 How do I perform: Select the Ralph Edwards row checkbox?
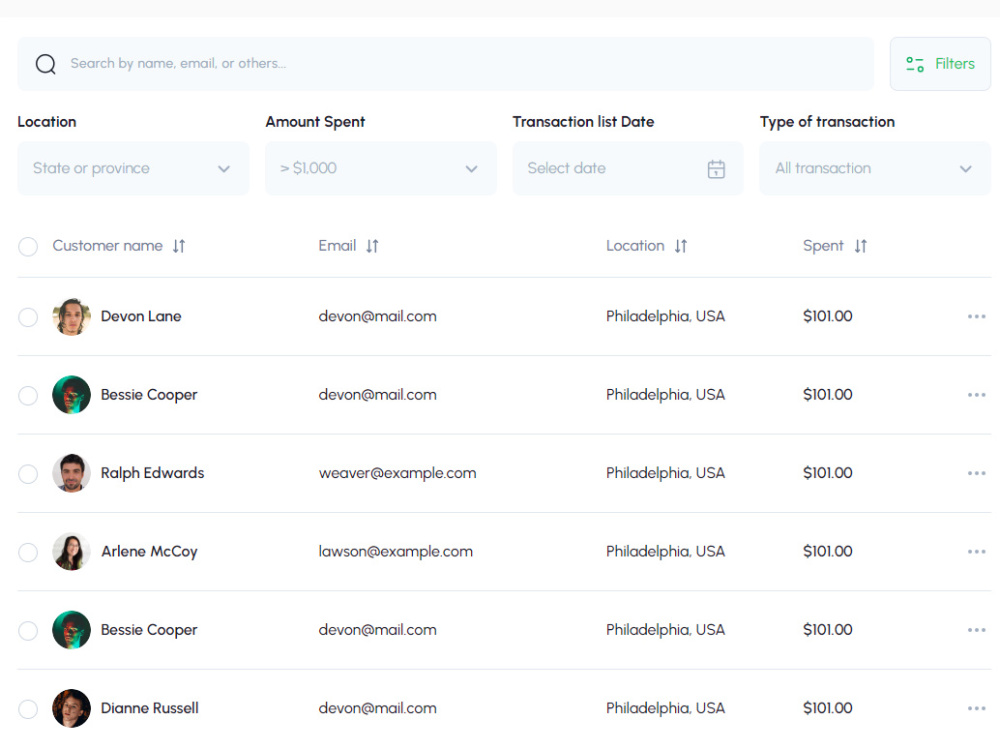tap(28, 474)
